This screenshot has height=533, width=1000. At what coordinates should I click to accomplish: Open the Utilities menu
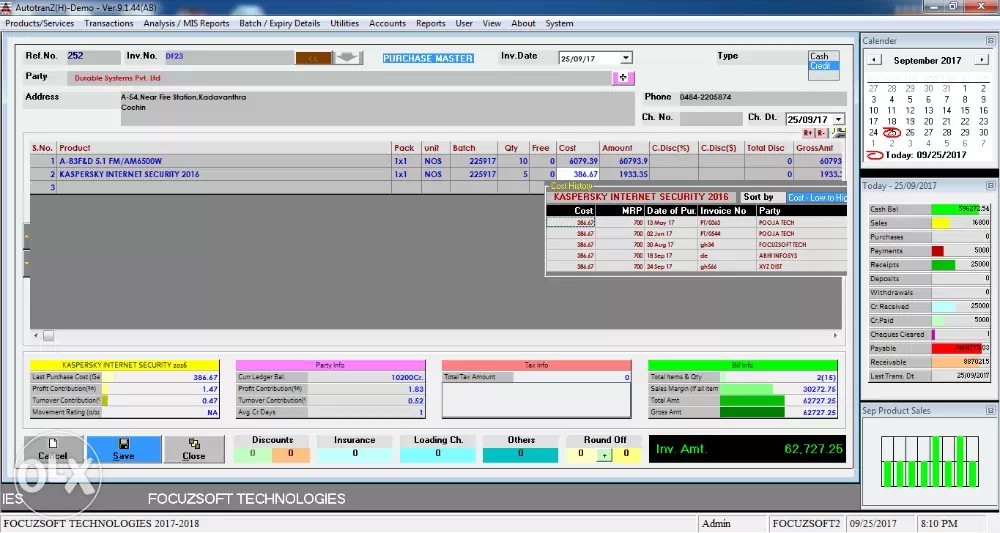click(344, 24)
